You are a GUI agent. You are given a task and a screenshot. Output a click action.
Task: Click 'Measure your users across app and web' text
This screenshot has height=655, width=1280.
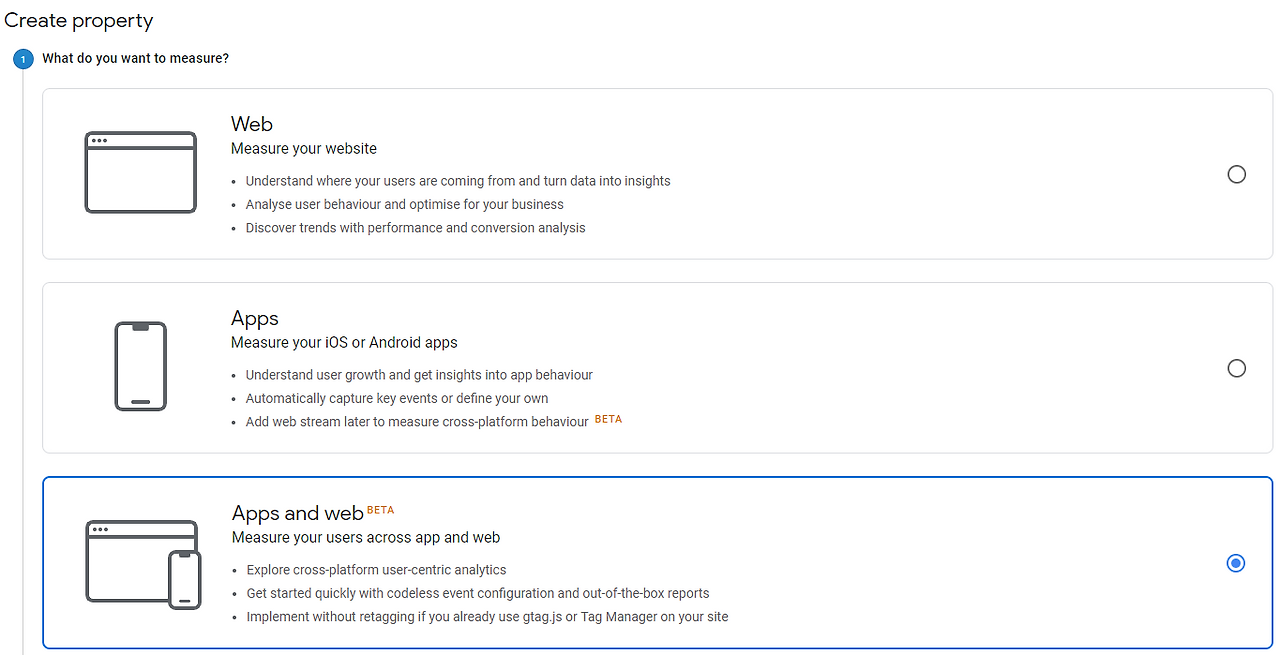coord(366,537)
